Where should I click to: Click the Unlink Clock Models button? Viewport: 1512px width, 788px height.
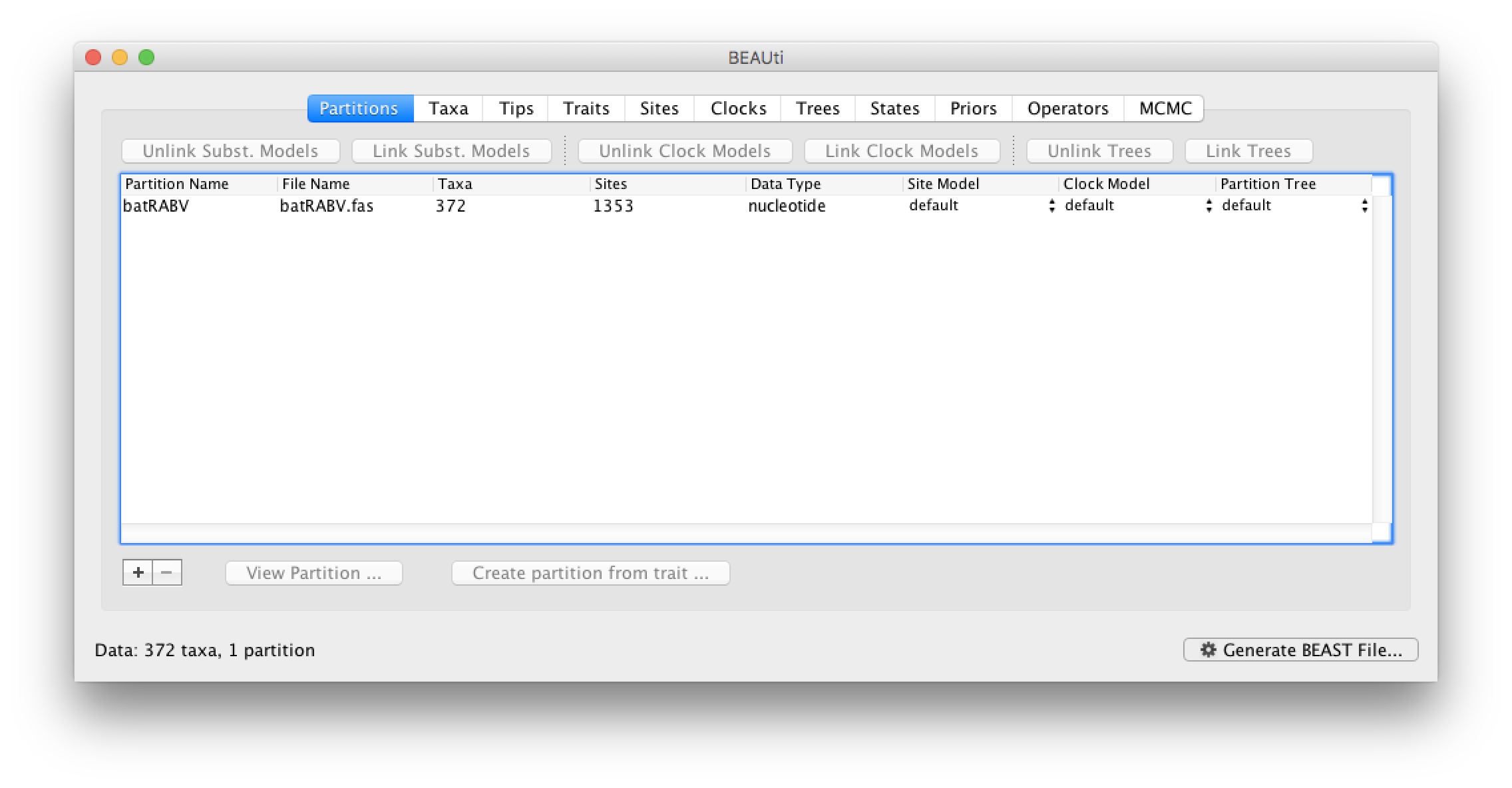coord(685,151)
